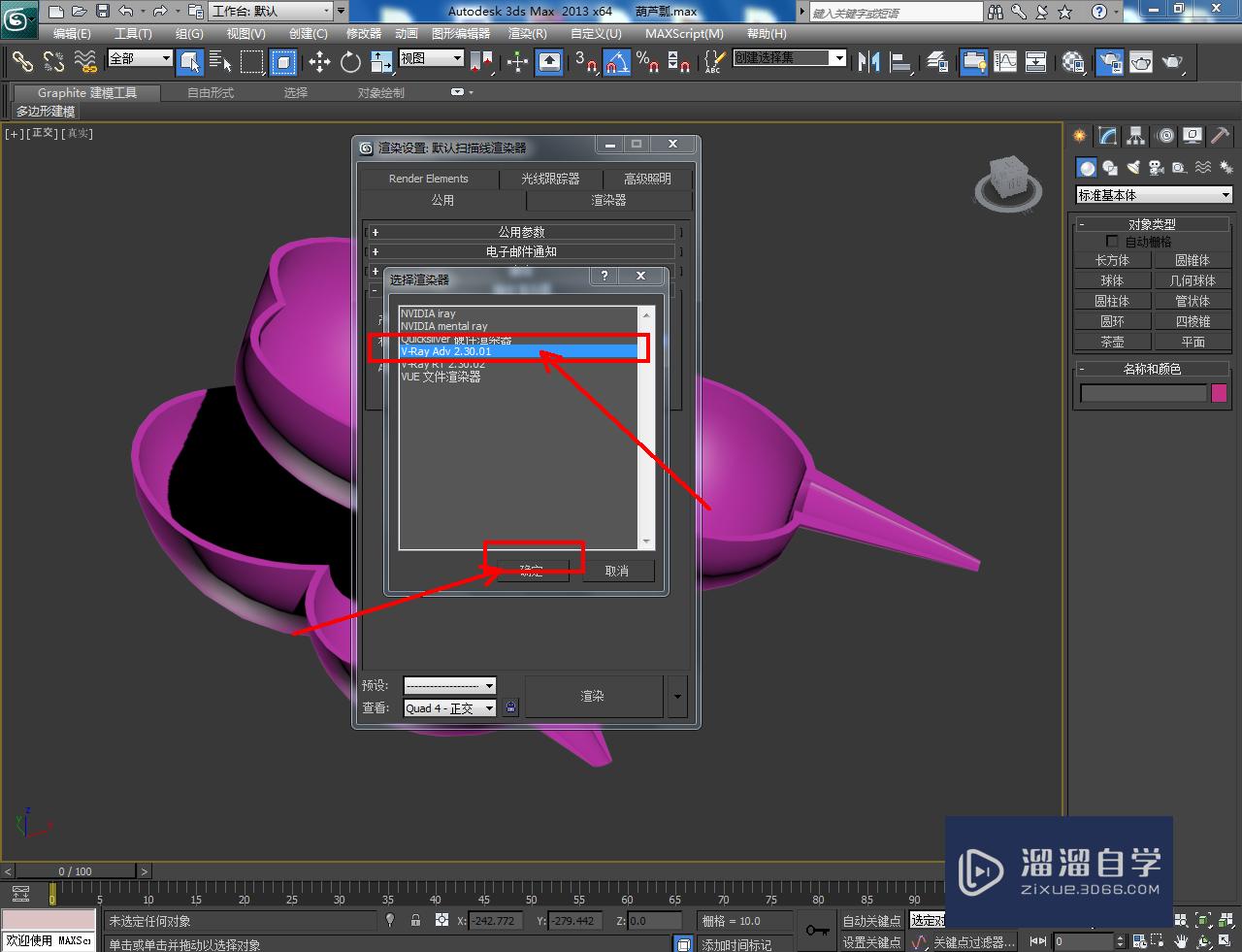Choose the Rectangular Selection Region tool

point(252,62)
